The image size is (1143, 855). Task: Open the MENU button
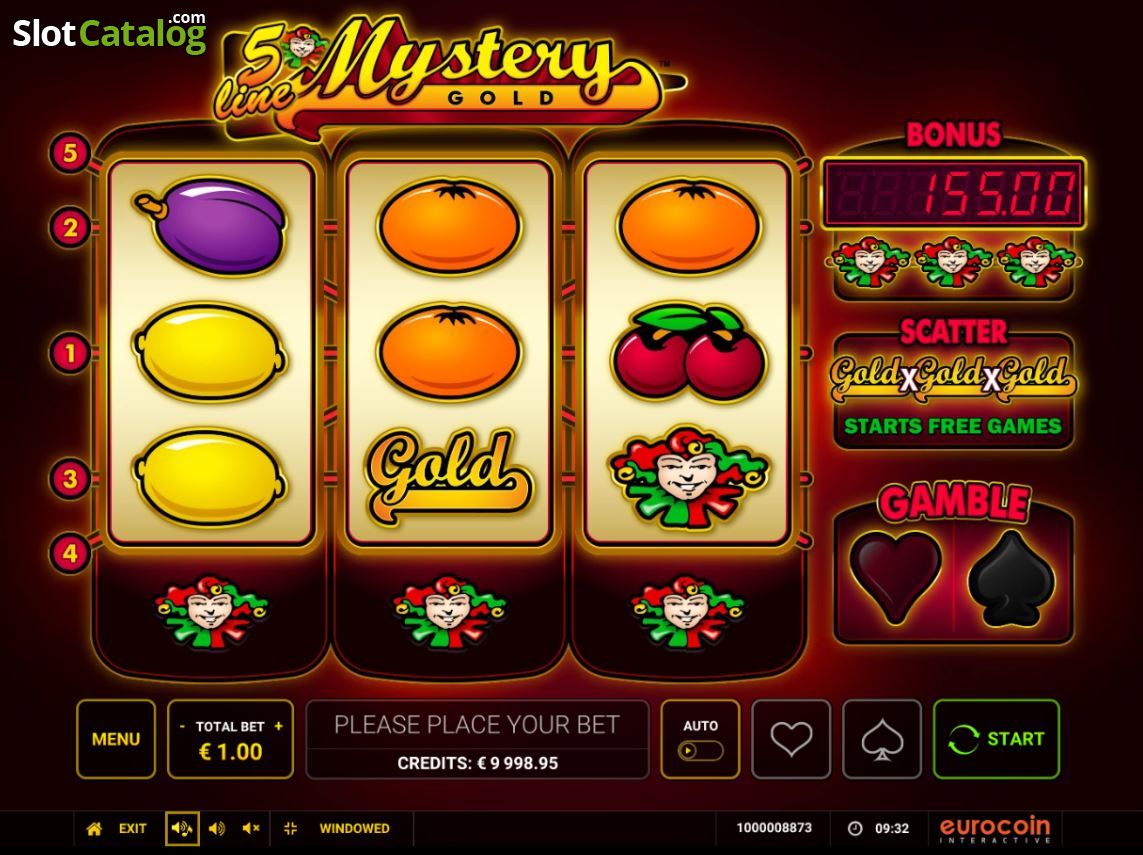pyautogui.click(x=116, y=739)
